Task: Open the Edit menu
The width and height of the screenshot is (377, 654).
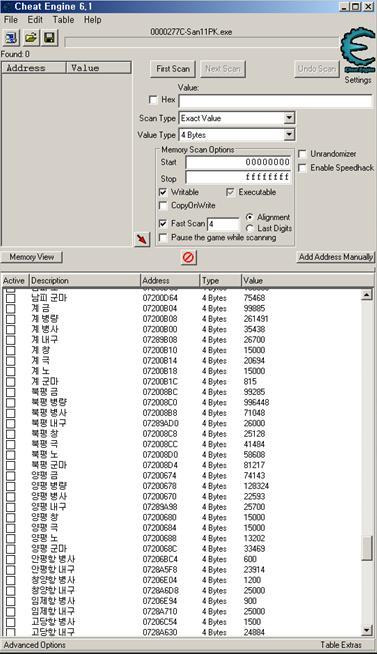Action: click(x=35, y=20)
